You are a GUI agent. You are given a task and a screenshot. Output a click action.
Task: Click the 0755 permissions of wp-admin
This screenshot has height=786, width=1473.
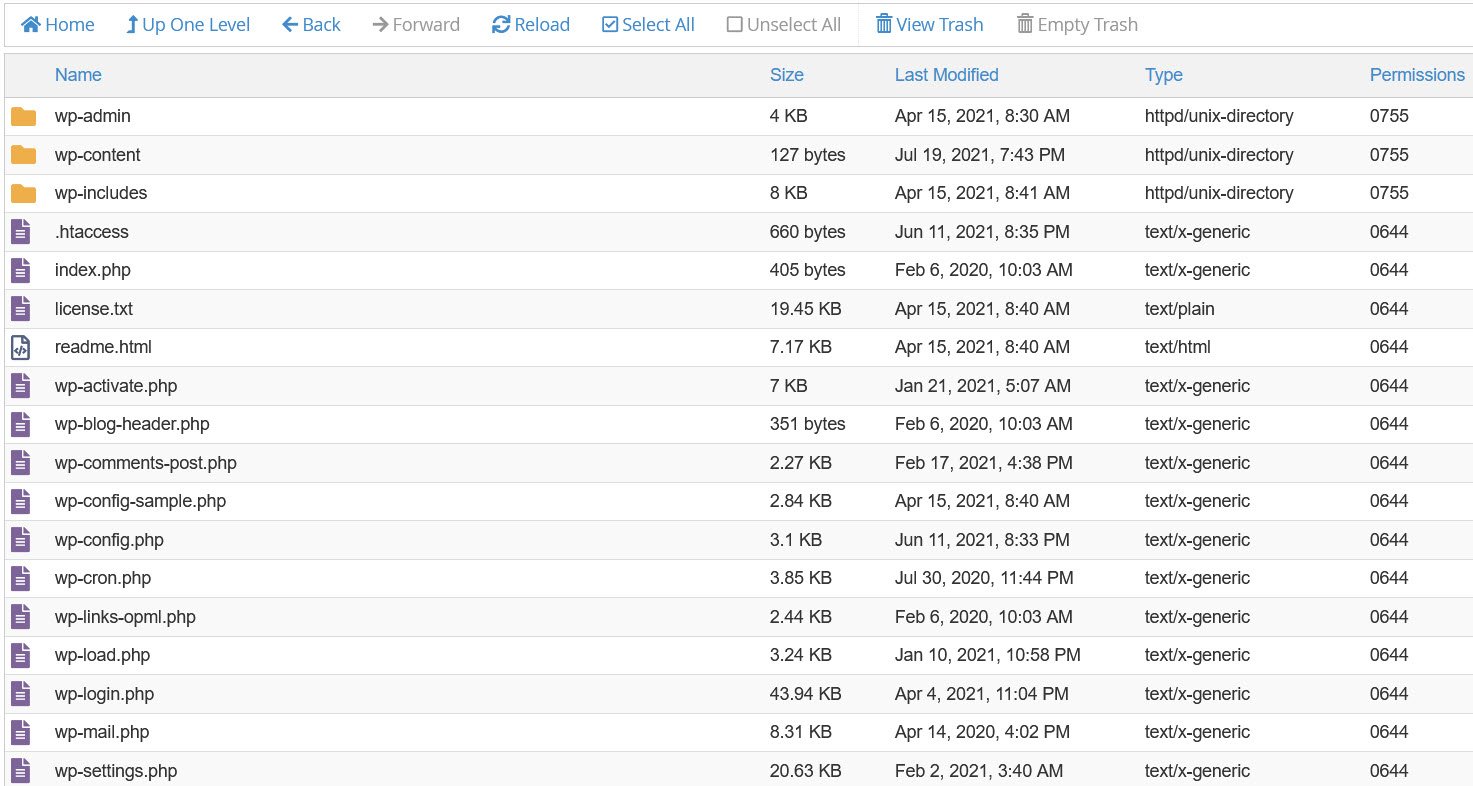[1389, 116]
